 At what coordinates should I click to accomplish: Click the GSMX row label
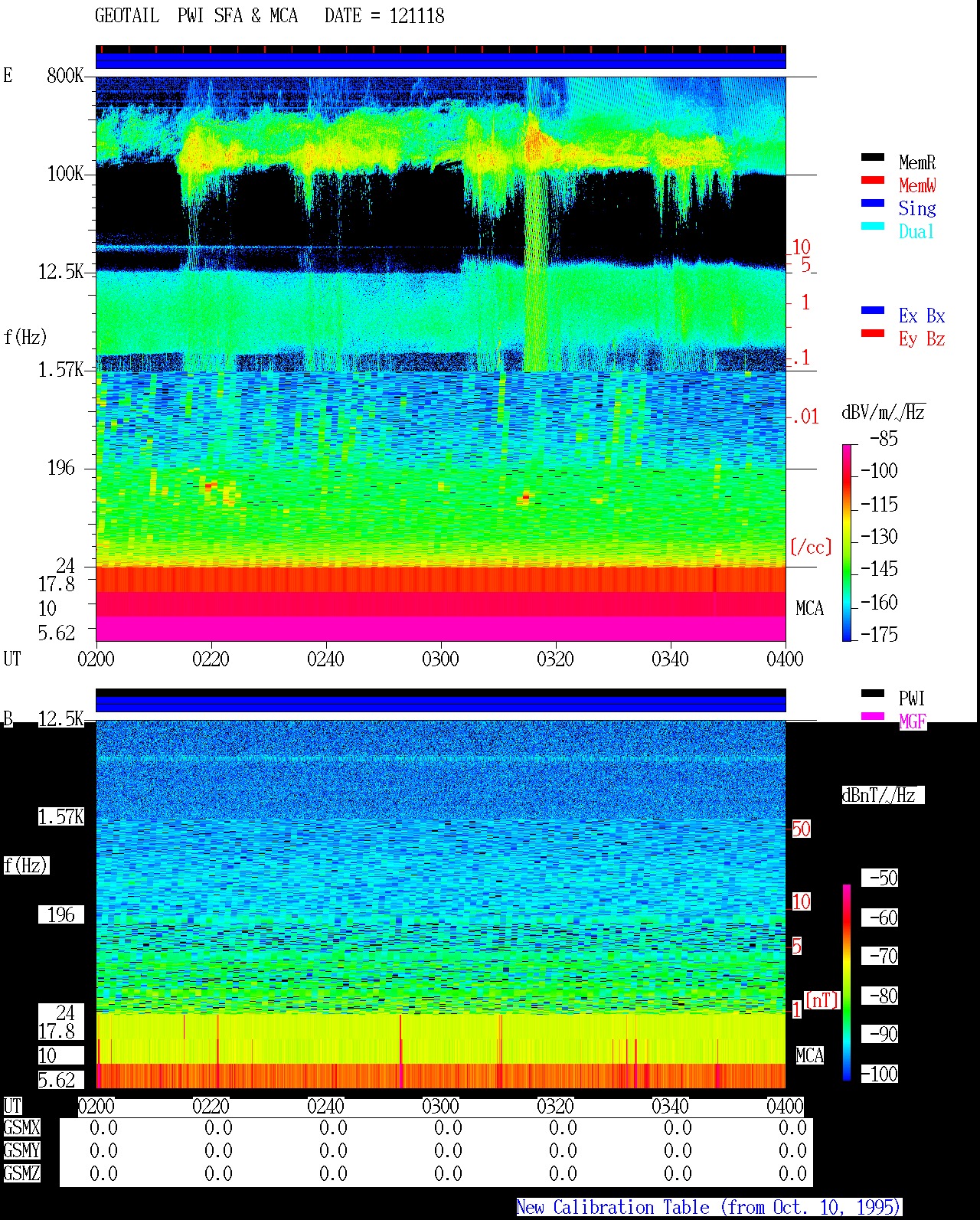pyautogui.click(x=21, y=1128)
